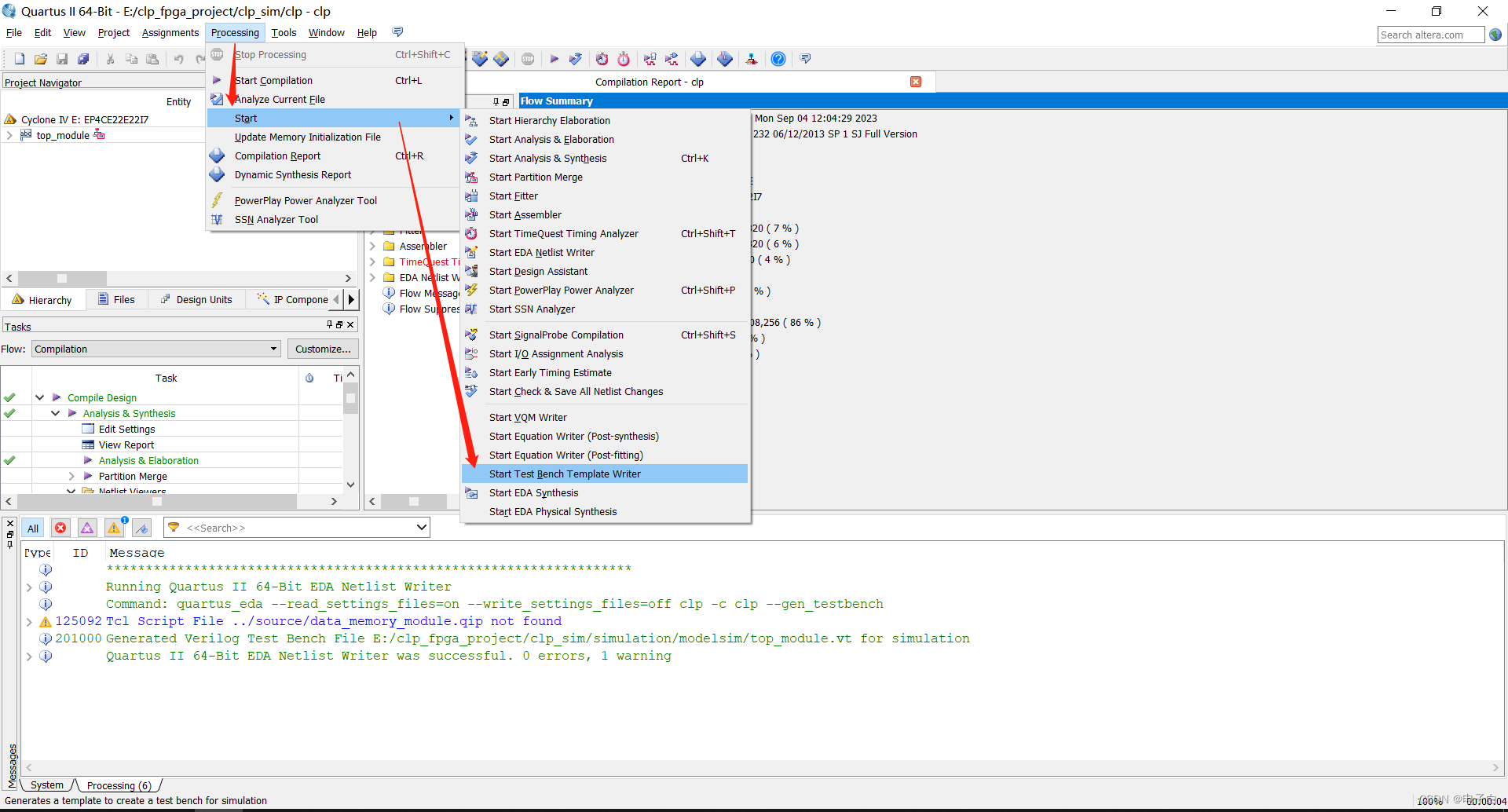Expand the Partition Merge task
1508x812 pixels.
pos(71,476)
